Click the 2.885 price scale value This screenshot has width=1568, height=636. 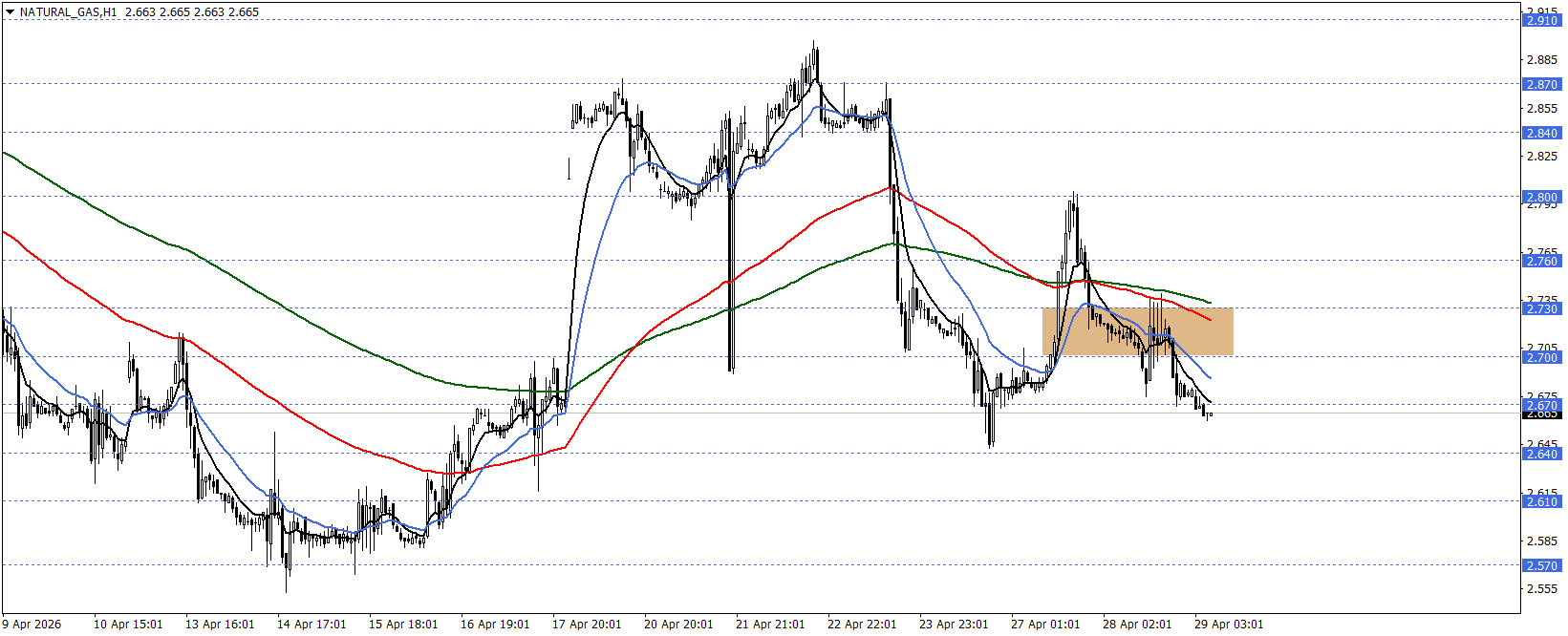point(1543,60)
